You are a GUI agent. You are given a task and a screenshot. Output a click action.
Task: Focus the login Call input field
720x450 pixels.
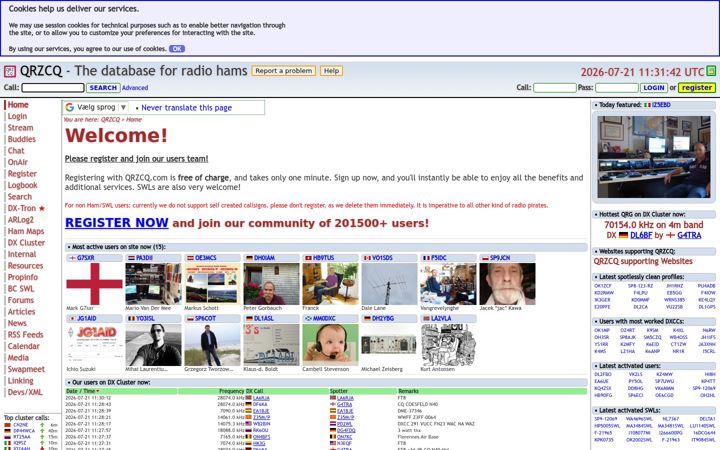(555, 88)
